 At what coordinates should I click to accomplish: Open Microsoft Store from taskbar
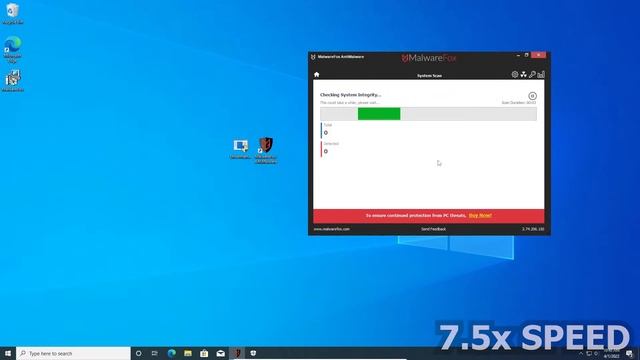click(204, 353)
